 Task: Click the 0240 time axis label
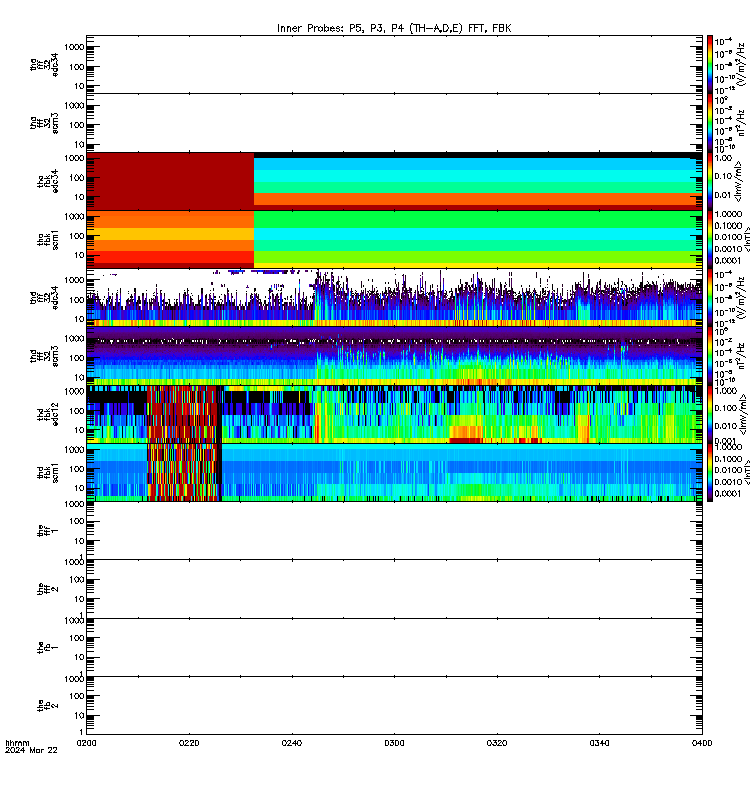(291, 743)
